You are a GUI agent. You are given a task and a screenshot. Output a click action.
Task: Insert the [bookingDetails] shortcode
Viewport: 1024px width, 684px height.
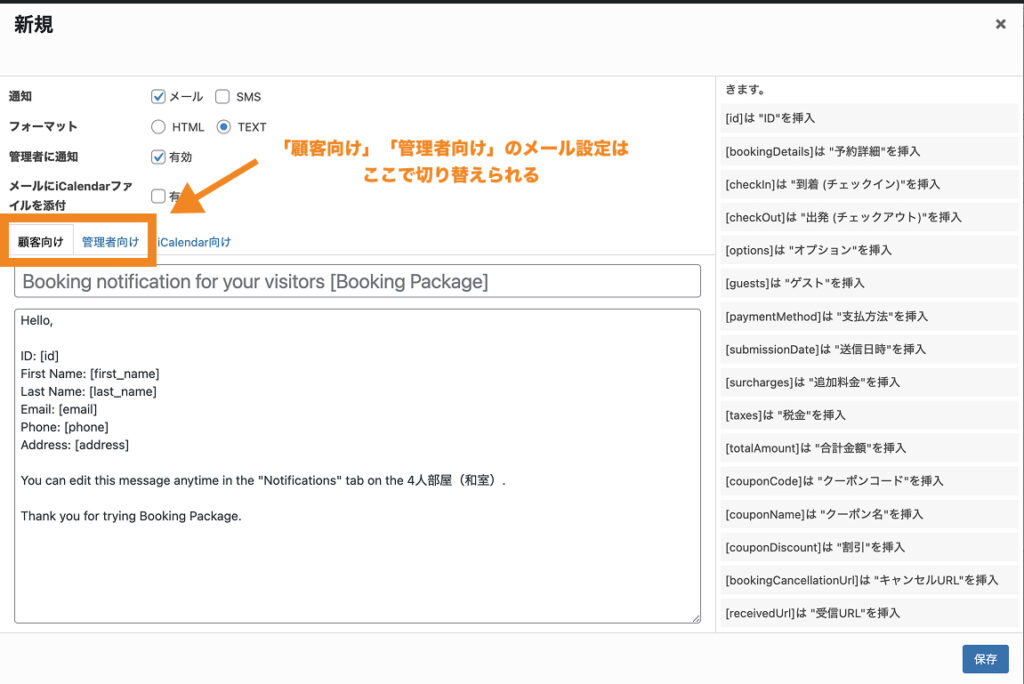[868, 151]
